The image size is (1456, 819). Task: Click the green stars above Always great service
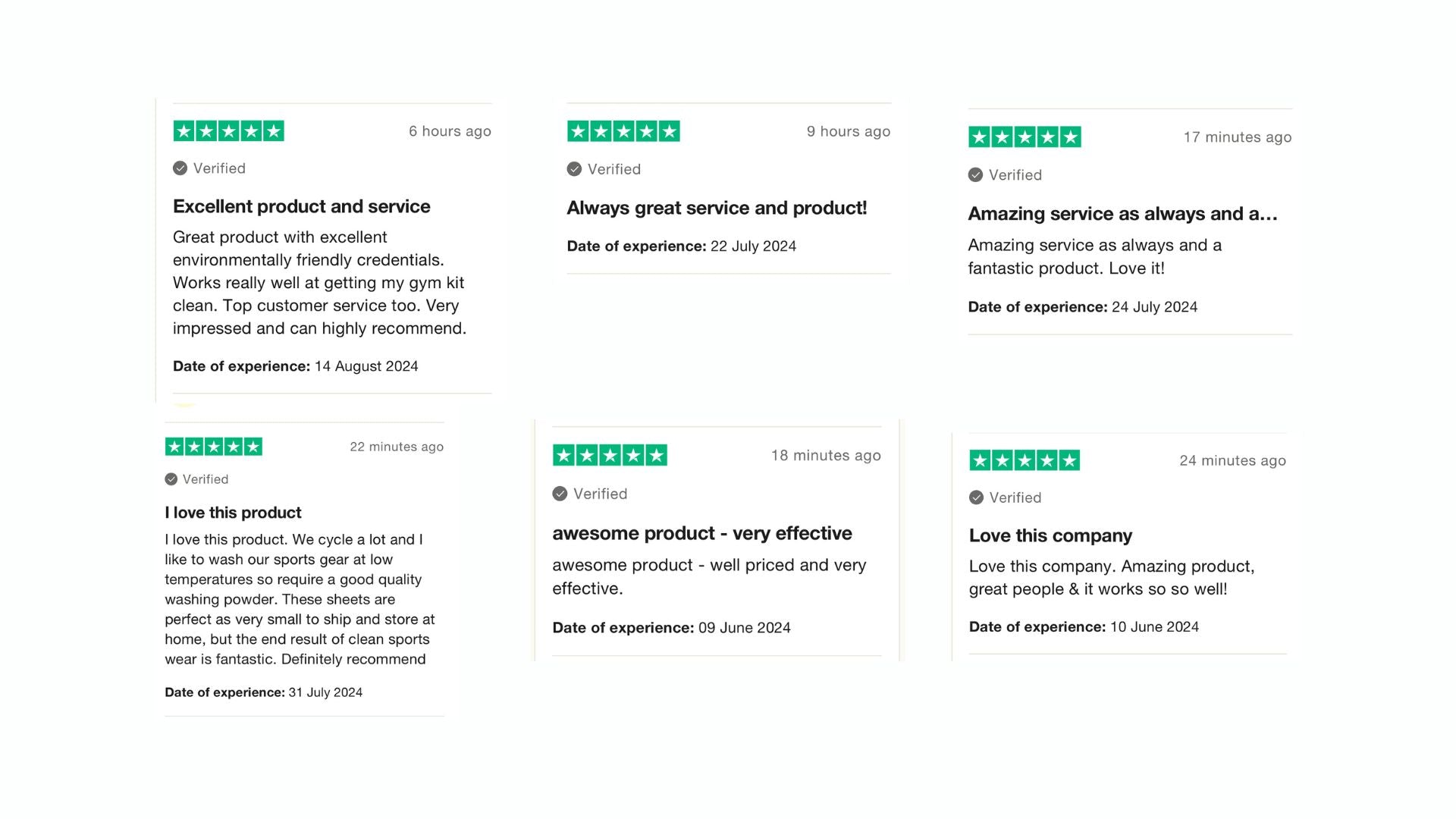click(x=623, y=131)
